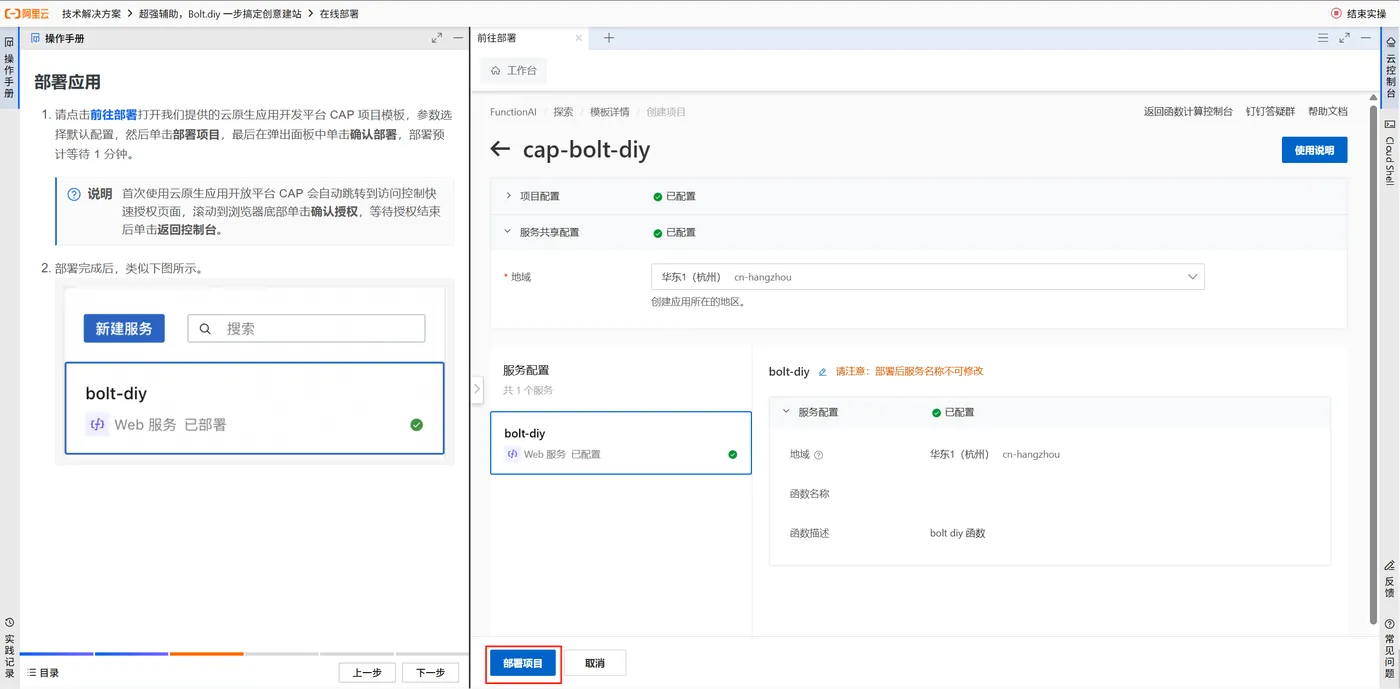Click the 新建服务 button in the manual image
Viewport: 1400px width, 689px height.
124,328
